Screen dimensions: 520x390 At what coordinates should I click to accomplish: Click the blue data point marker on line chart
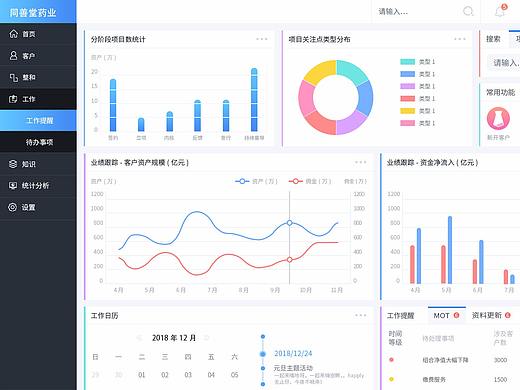coord(290,223)
